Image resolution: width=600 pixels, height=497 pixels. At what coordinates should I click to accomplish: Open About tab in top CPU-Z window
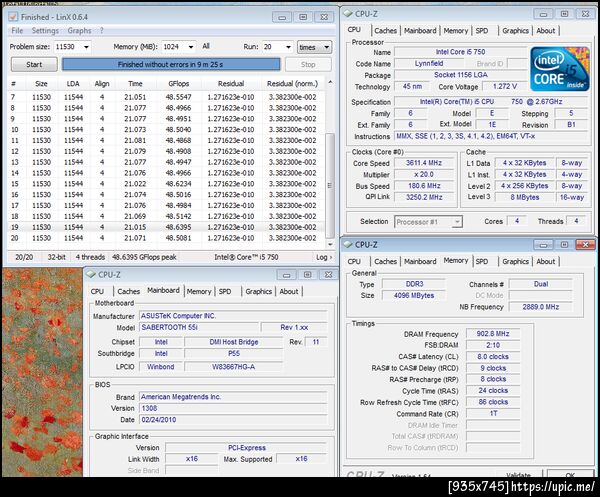tap(546, 31)
